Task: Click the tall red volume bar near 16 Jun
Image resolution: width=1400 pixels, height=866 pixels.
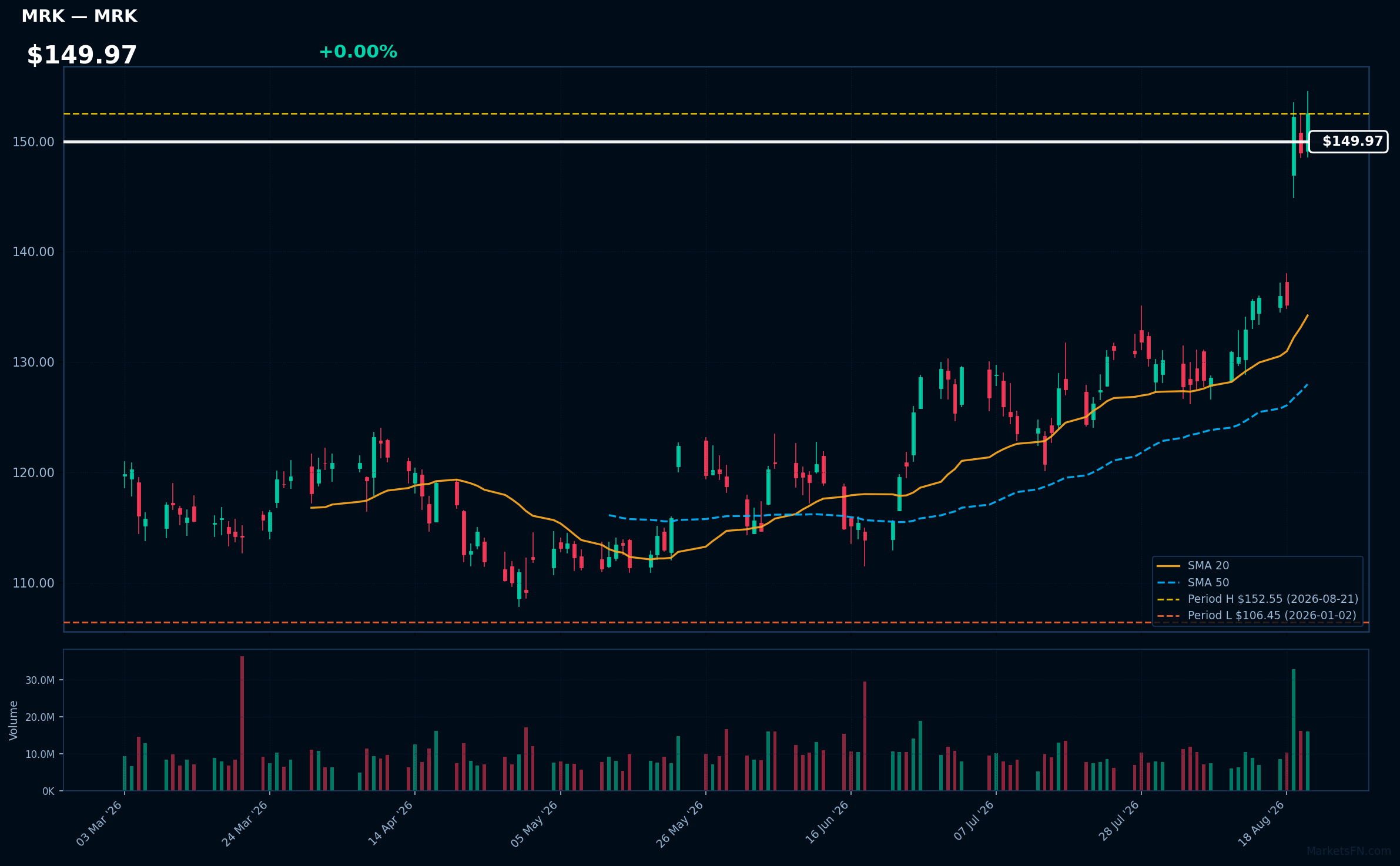Action: point(865,736)
